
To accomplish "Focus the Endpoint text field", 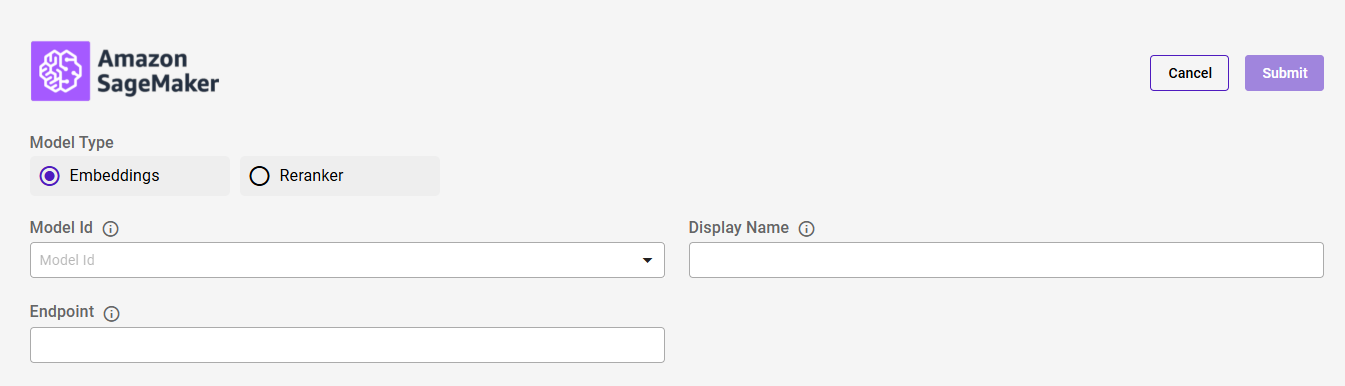I will pyautogui.click(x=347, y=345).
